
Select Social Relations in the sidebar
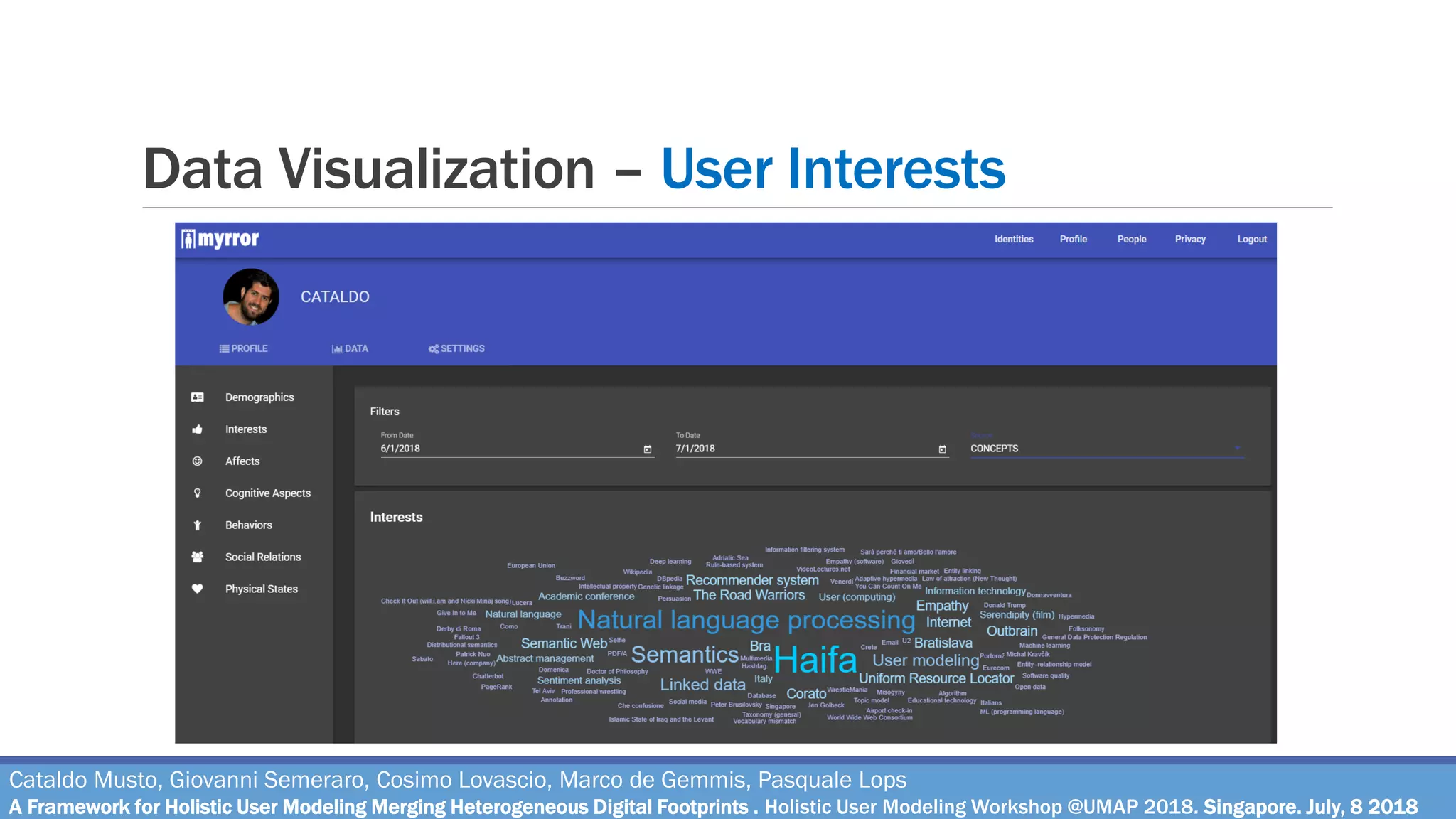[x=263, y=557]
